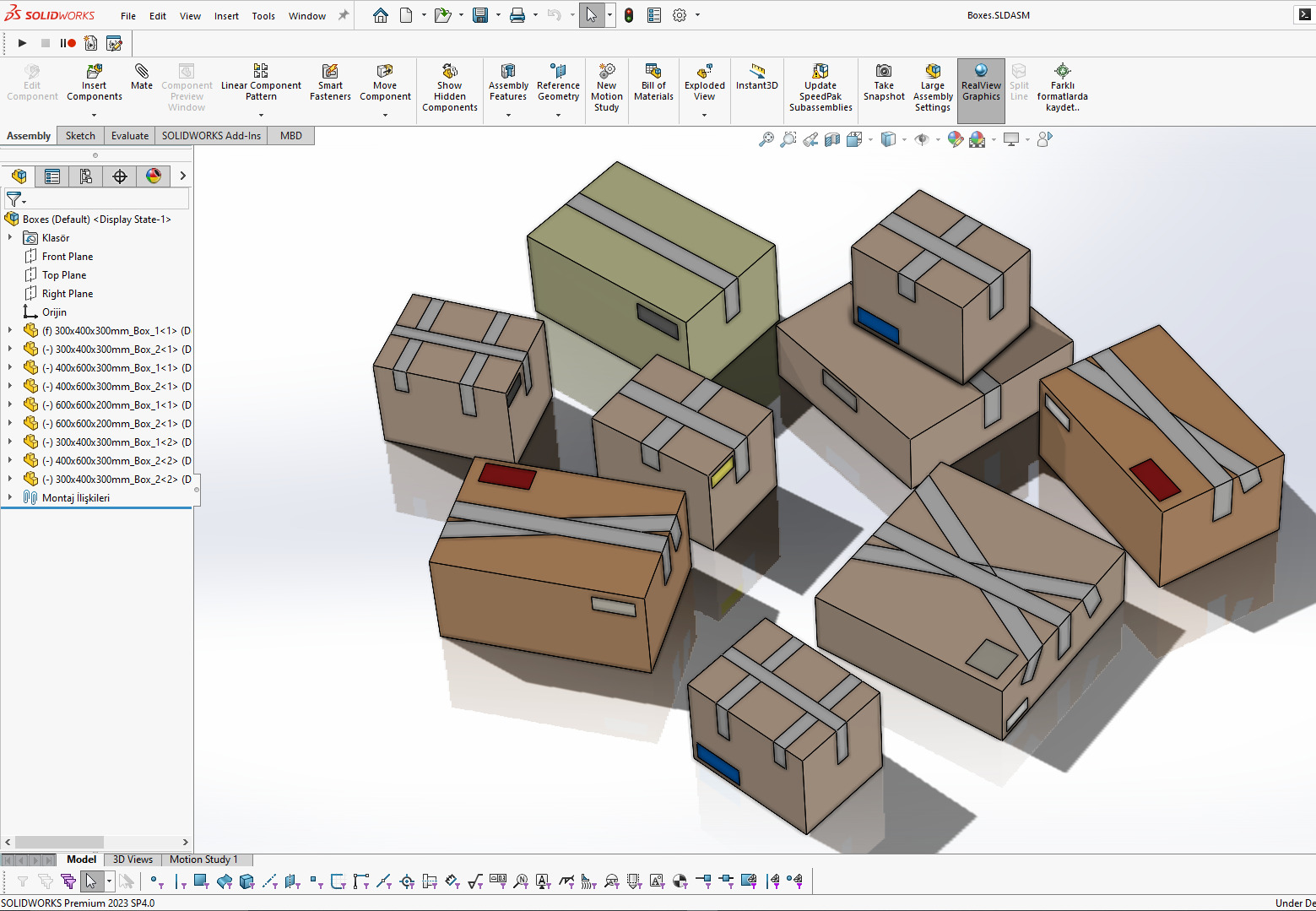This screenshot has height=911, width=1316.
Task: Open Bill of Materials
Action: (x=653, y=82)
